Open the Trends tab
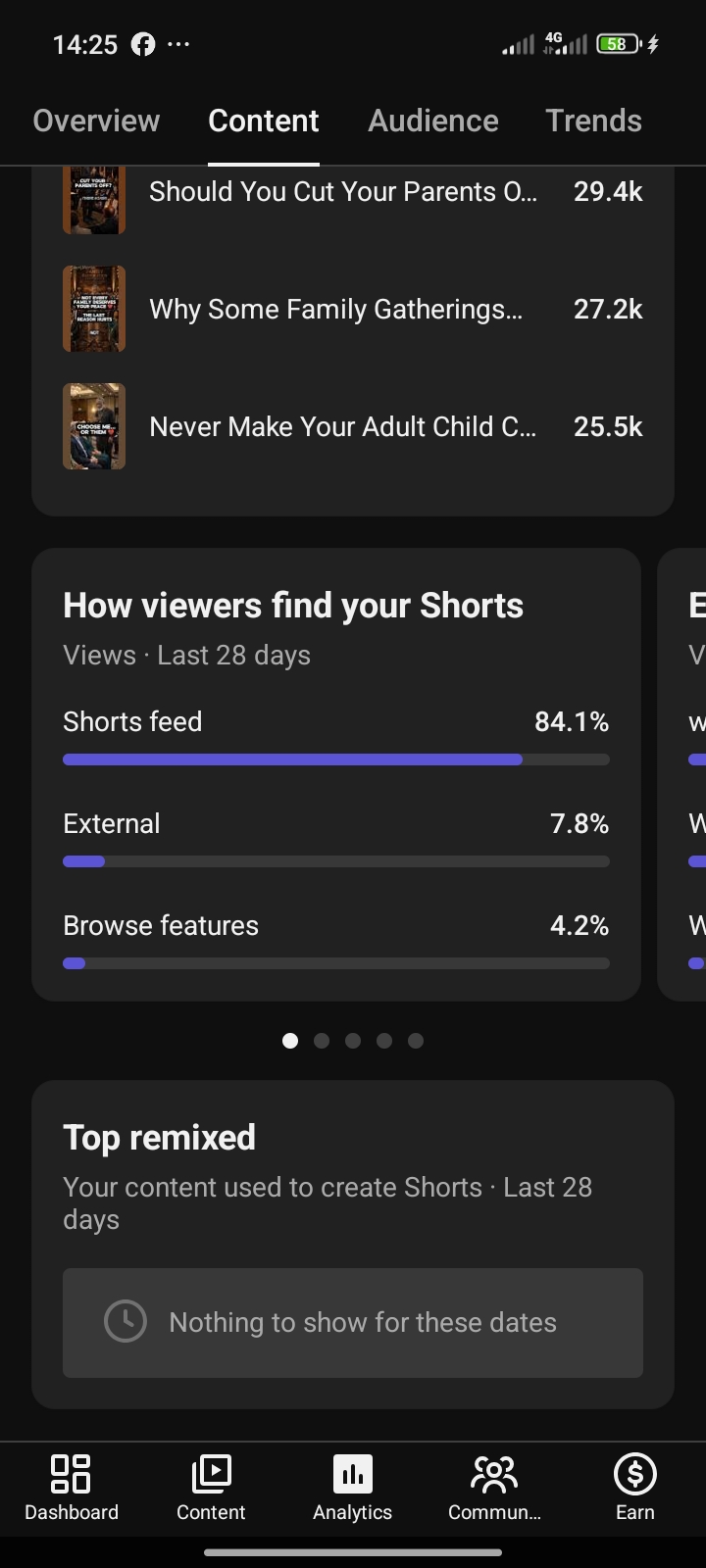This screenshot has width=706, height=1568. pyautogui.click(x=593, y=121)
